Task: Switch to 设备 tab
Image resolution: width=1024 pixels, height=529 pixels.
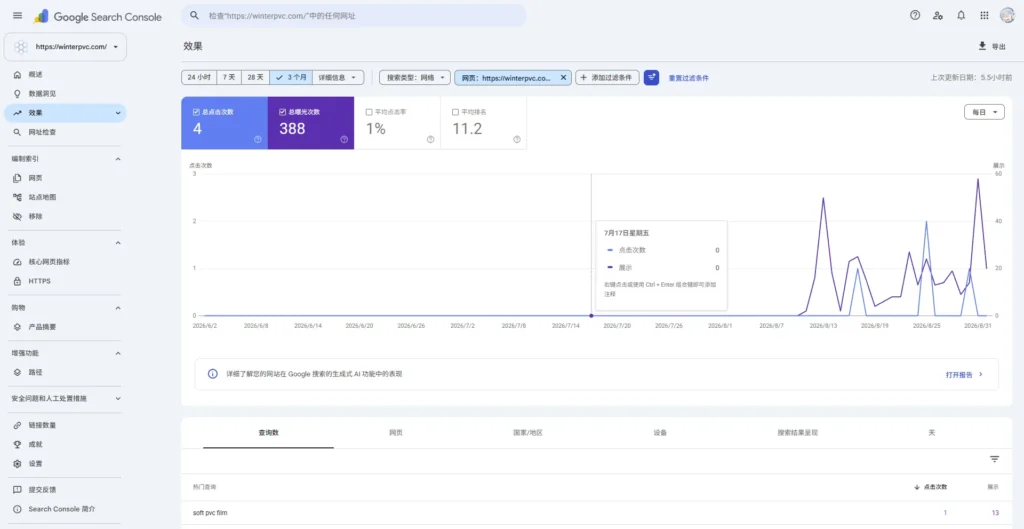Action: (x=660, y=433)
